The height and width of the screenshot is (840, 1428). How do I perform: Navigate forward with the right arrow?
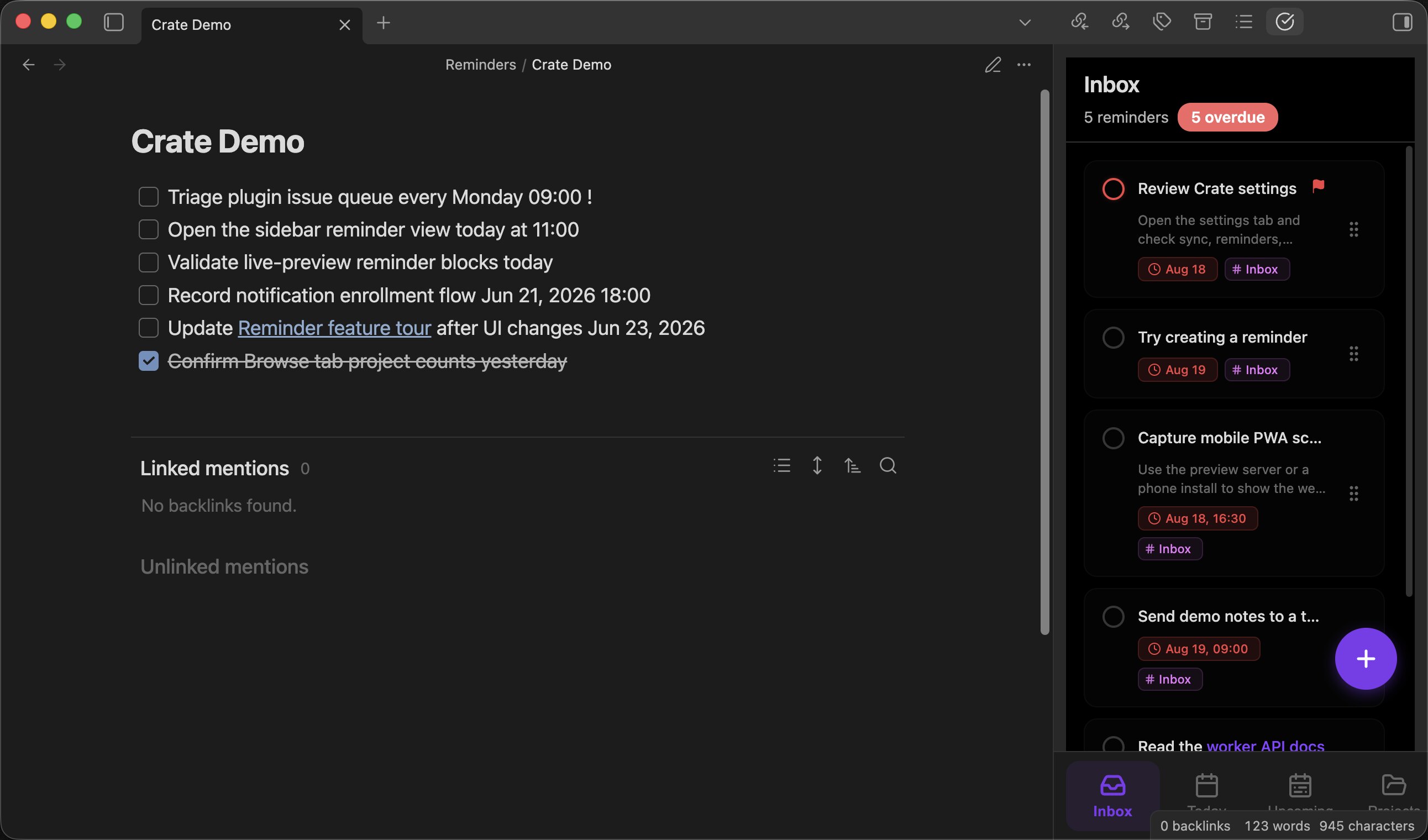[60, 65]
